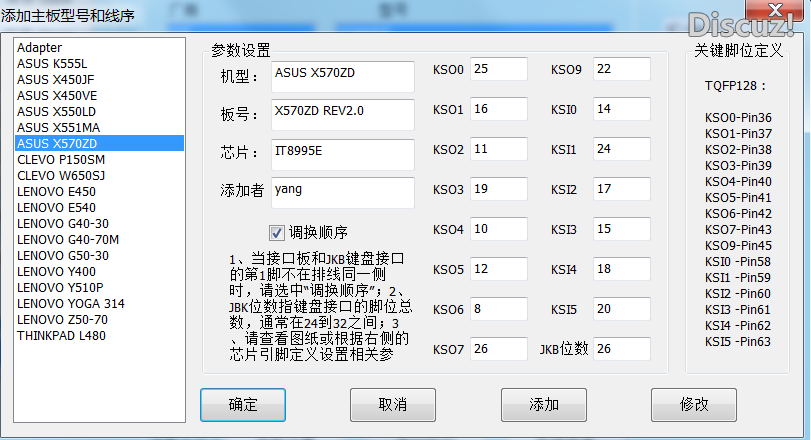The height and width of the screenshot is (440, 811).
Task: Click the 修改 button
Action: [694, 405]
